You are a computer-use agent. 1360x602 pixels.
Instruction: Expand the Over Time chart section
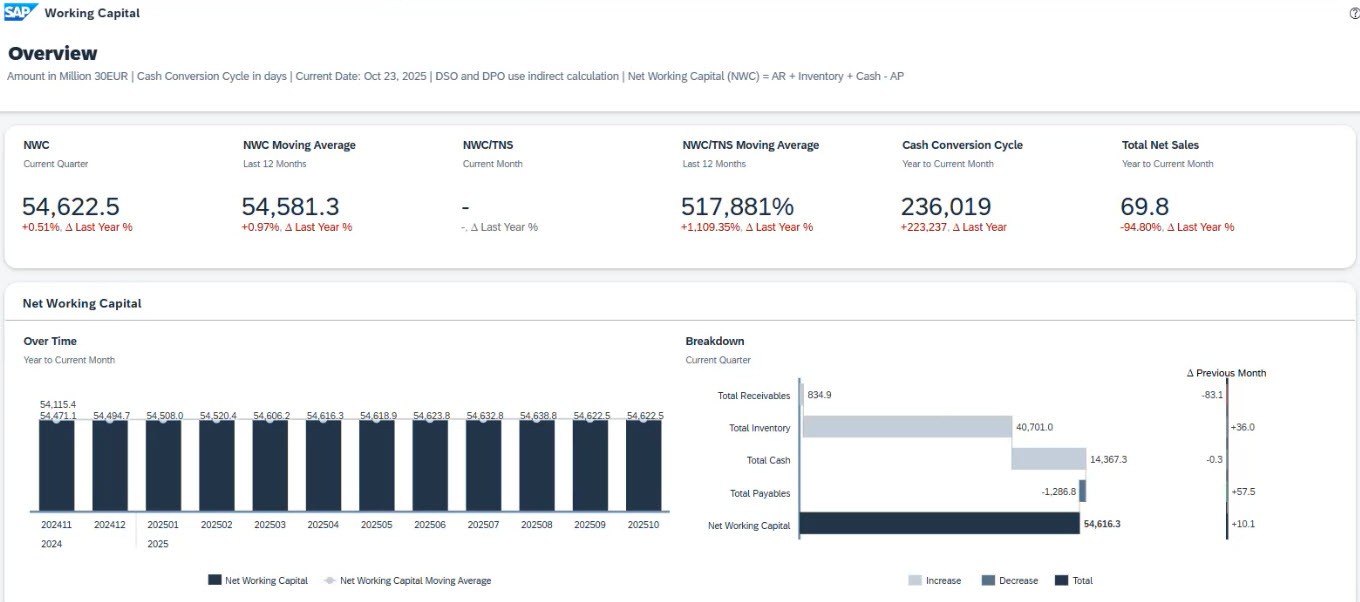pyautogui.click(x=50, y=340)
